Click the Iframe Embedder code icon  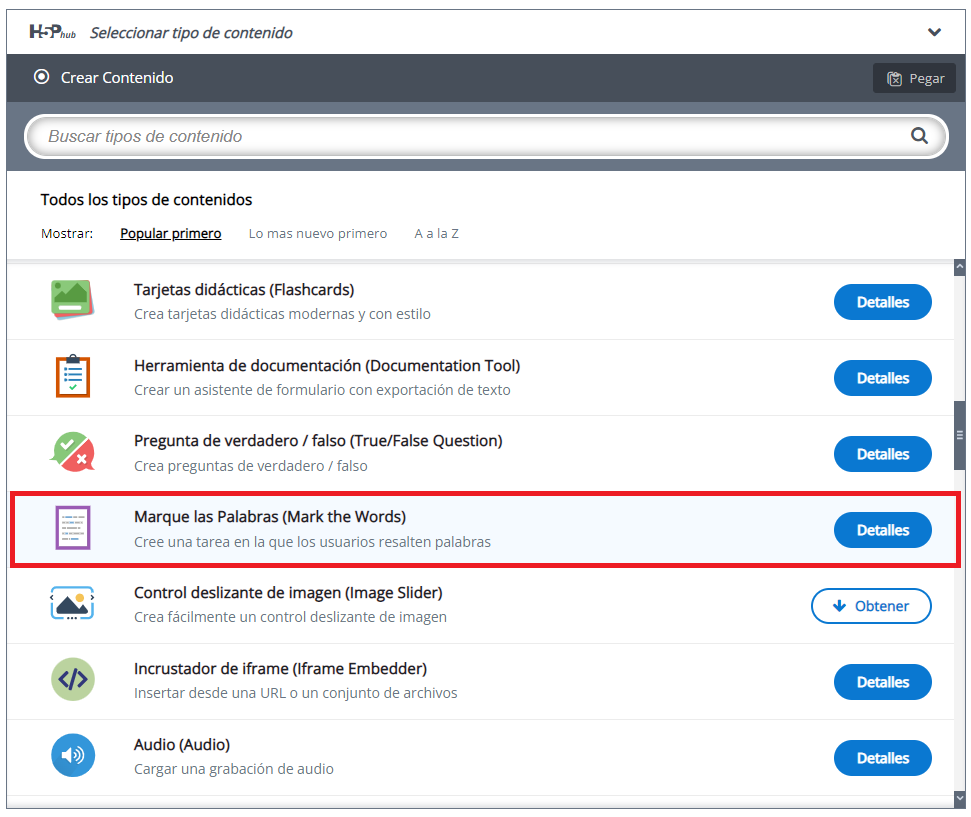[72, 681]
